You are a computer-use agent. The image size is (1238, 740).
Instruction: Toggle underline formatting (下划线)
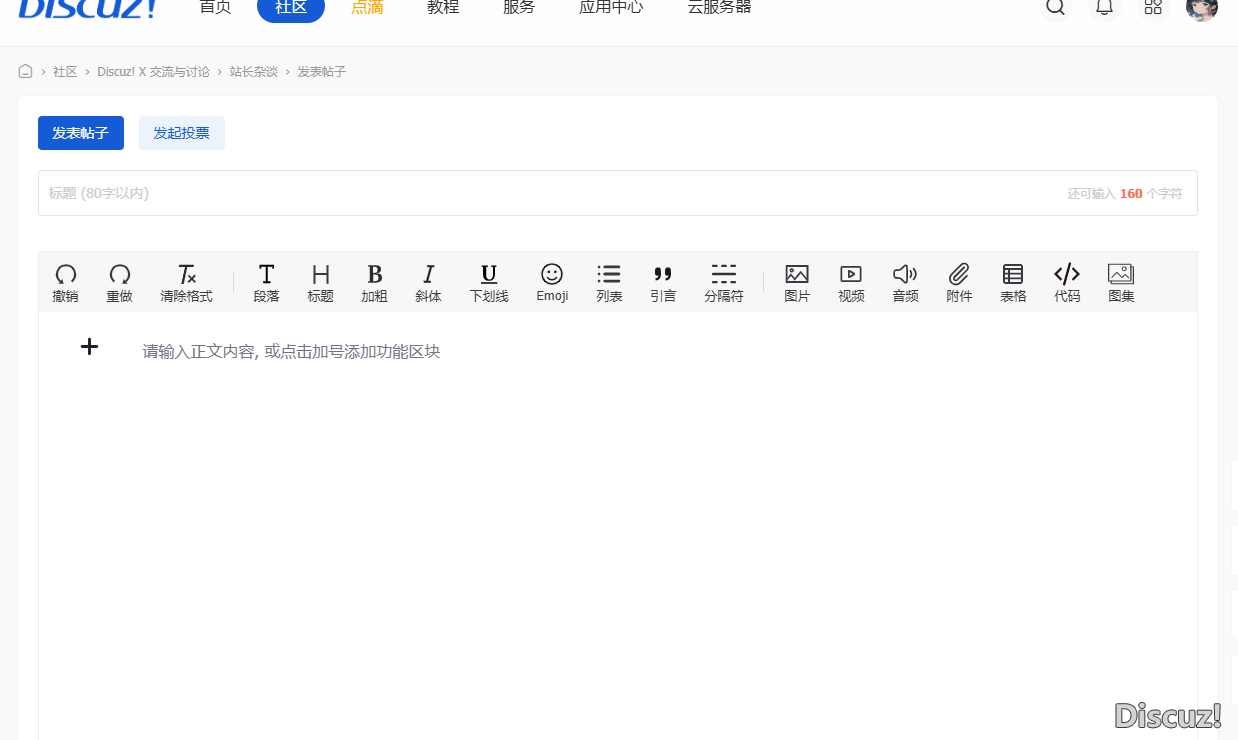point(489,282)
